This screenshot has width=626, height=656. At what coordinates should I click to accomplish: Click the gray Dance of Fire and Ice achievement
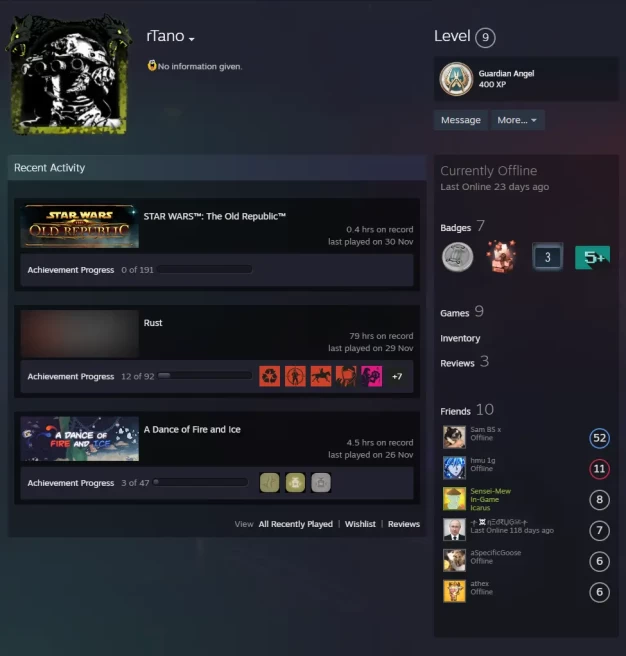[x=321, y=483]
